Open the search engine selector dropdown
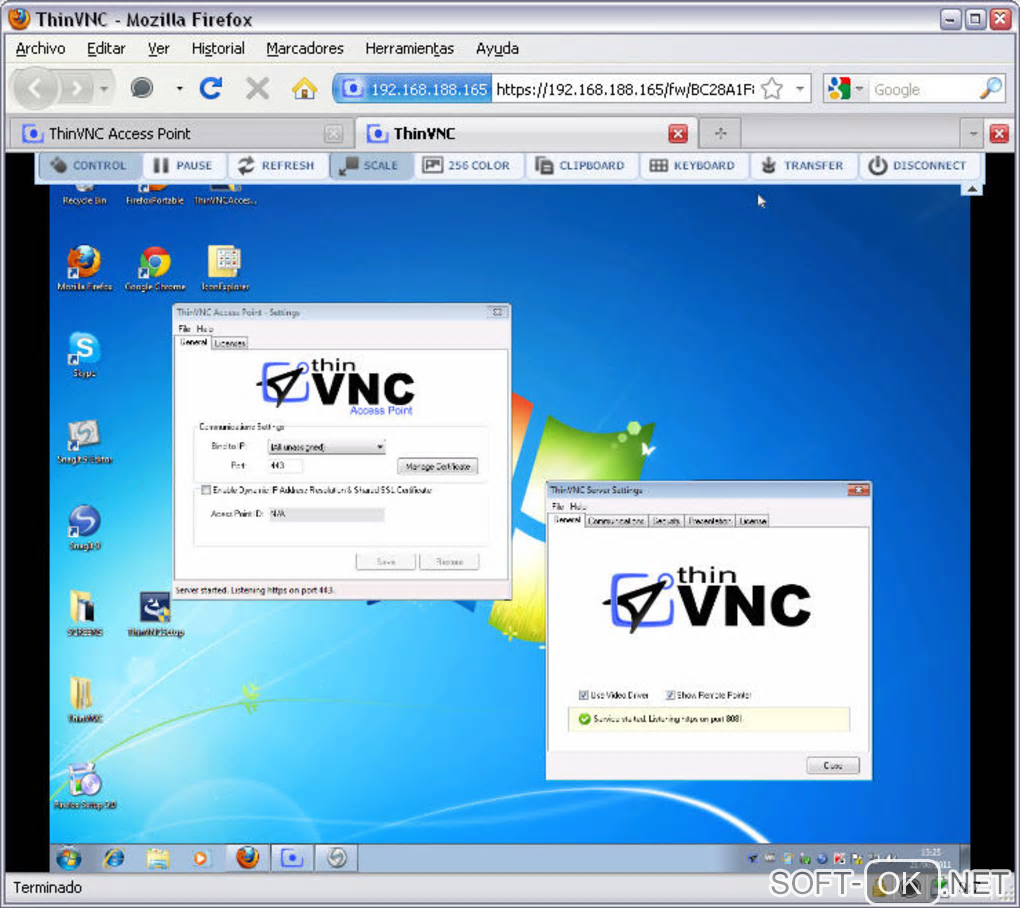 click(846, 88)
